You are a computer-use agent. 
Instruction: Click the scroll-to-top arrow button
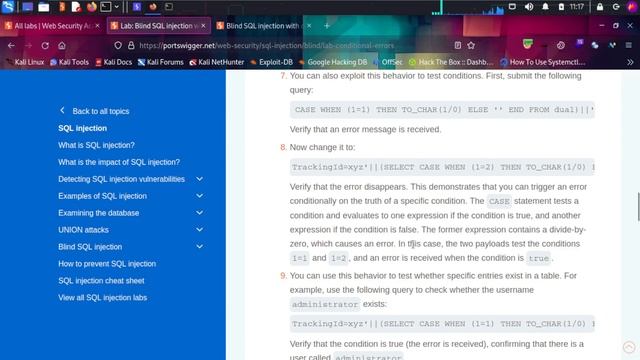629,347
